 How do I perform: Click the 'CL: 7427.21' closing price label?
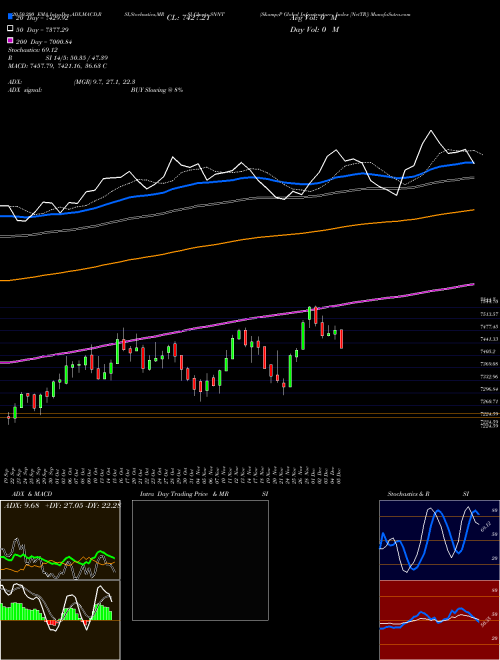pos(188,18)
